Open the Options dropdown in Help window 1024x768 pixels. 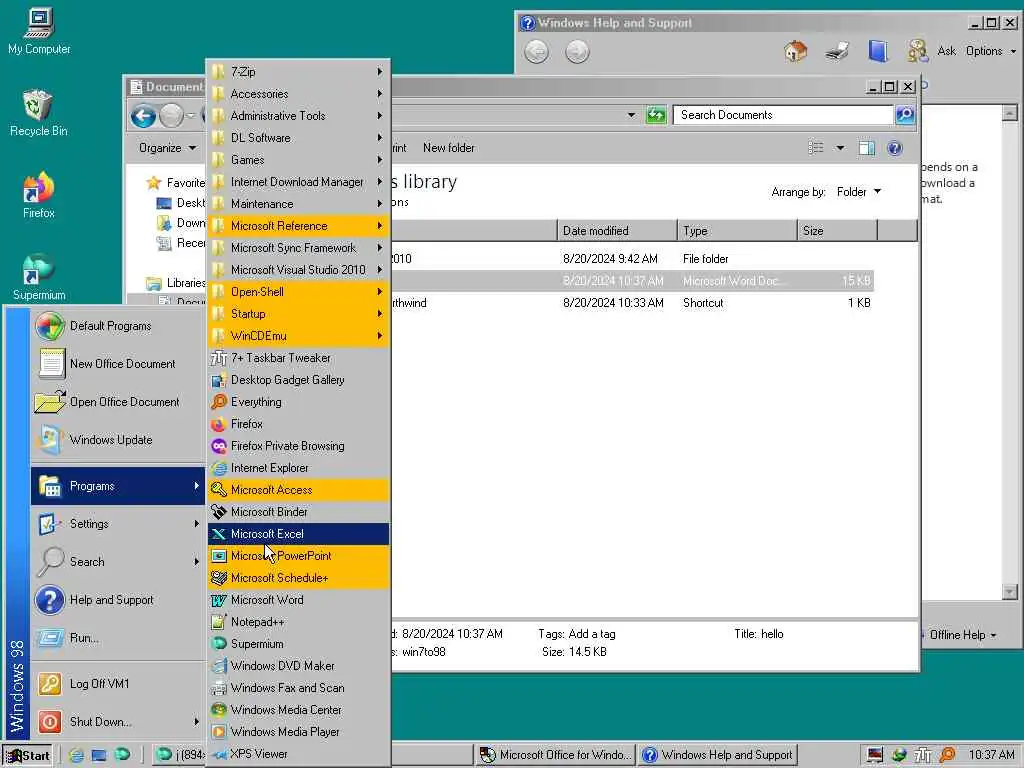(990, 51)
